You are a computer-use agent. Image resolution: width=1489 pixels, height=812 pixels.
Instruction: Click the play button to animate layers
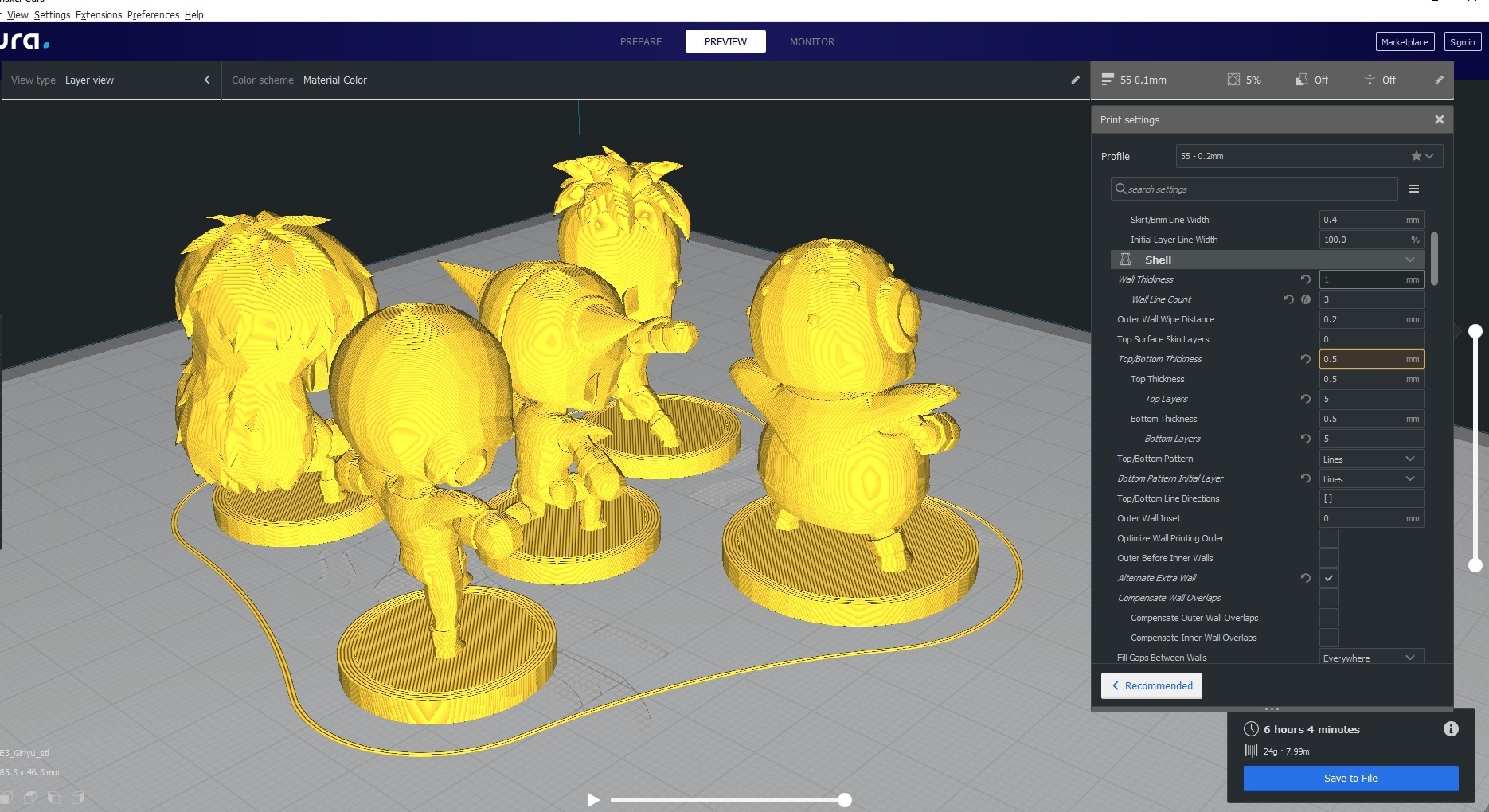(592, 800)
